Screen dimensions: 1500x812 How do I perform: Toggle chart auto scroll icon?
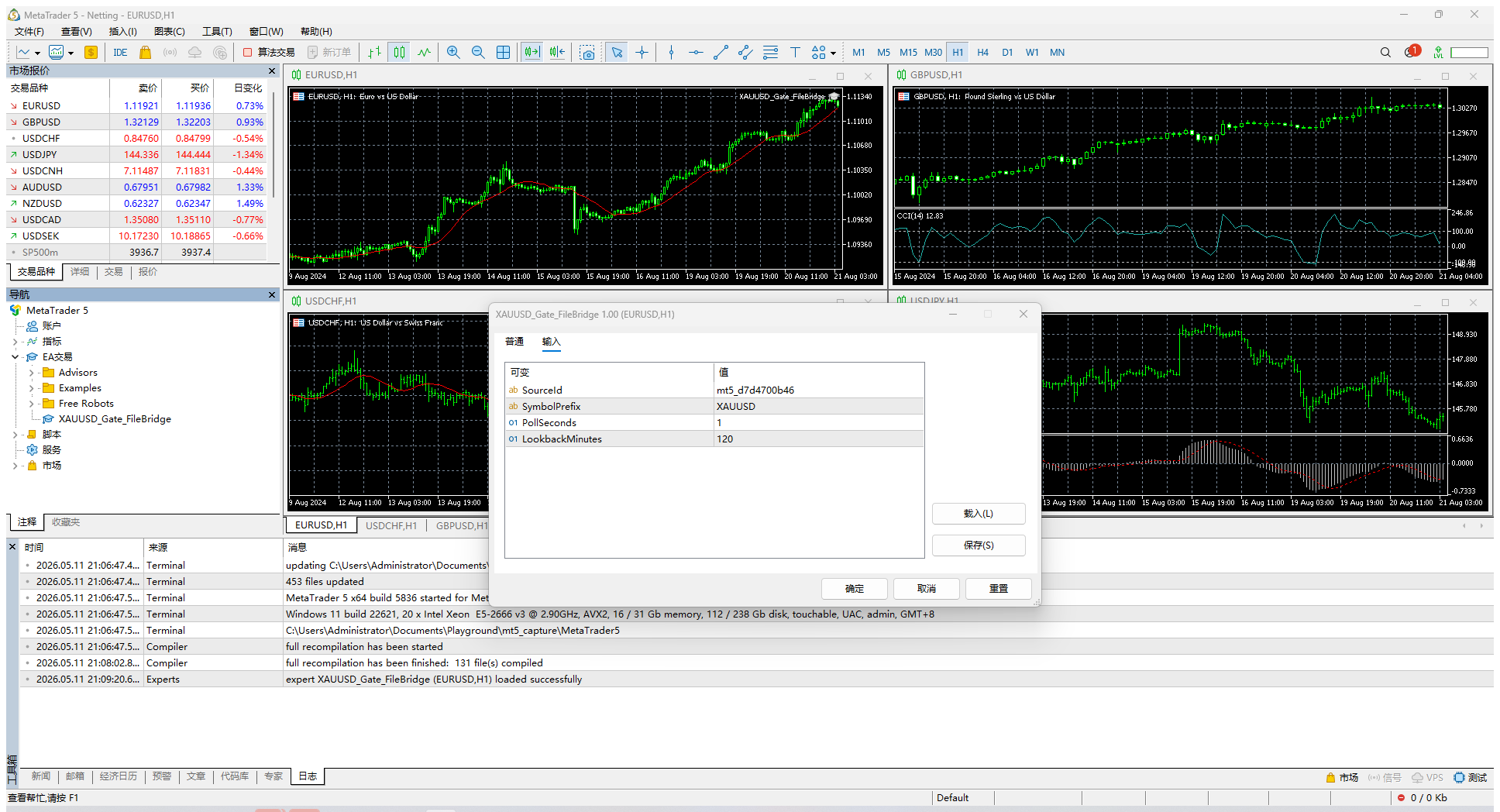pyautogui.click(x=532, y=53)
